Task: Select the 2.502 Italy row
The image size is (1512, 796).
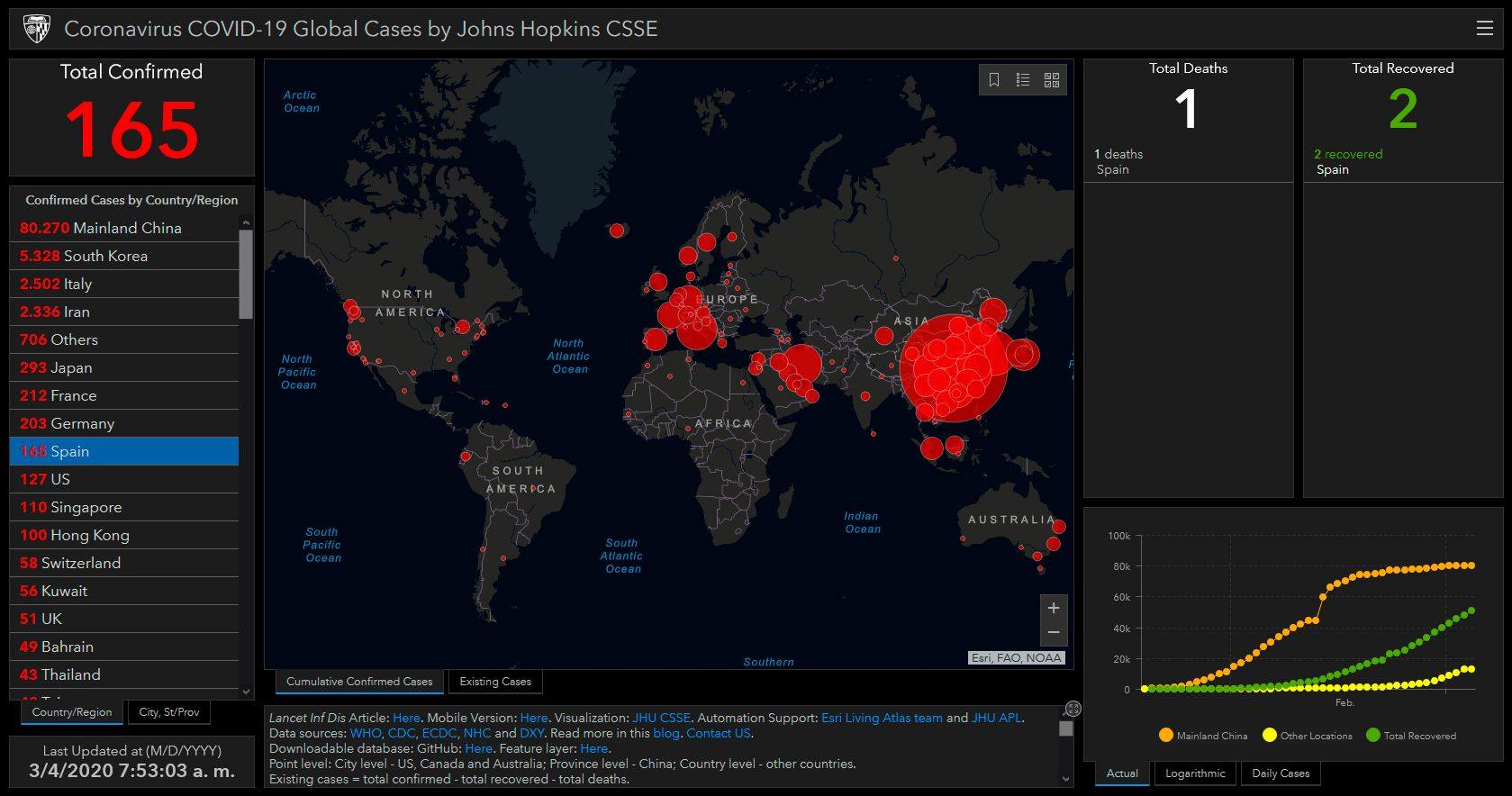Action: point(124,284)
